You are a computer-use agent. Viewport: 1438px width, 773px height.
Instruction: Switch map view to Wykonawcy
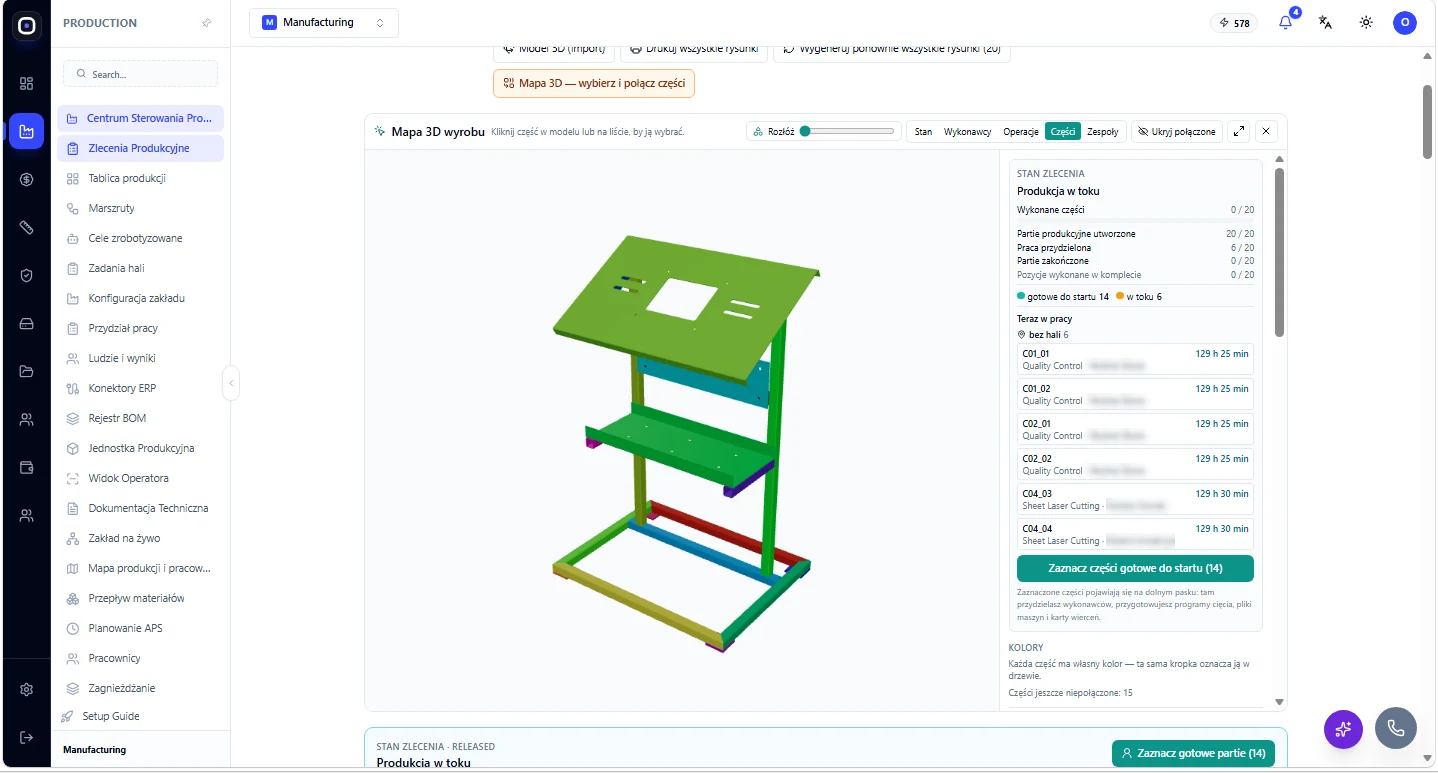[968, 131]
